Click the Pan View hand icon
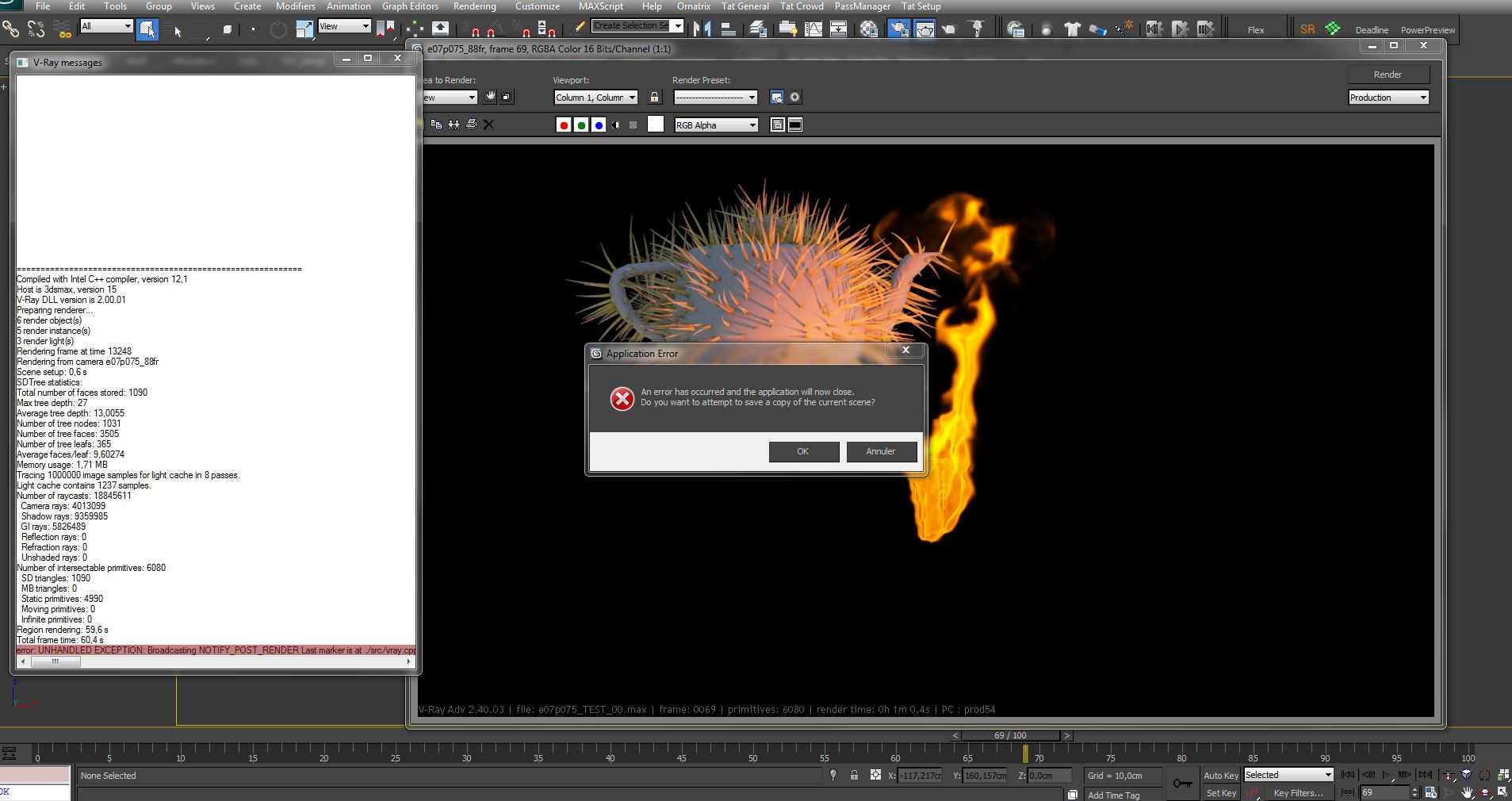 (x=1468, y=792)
